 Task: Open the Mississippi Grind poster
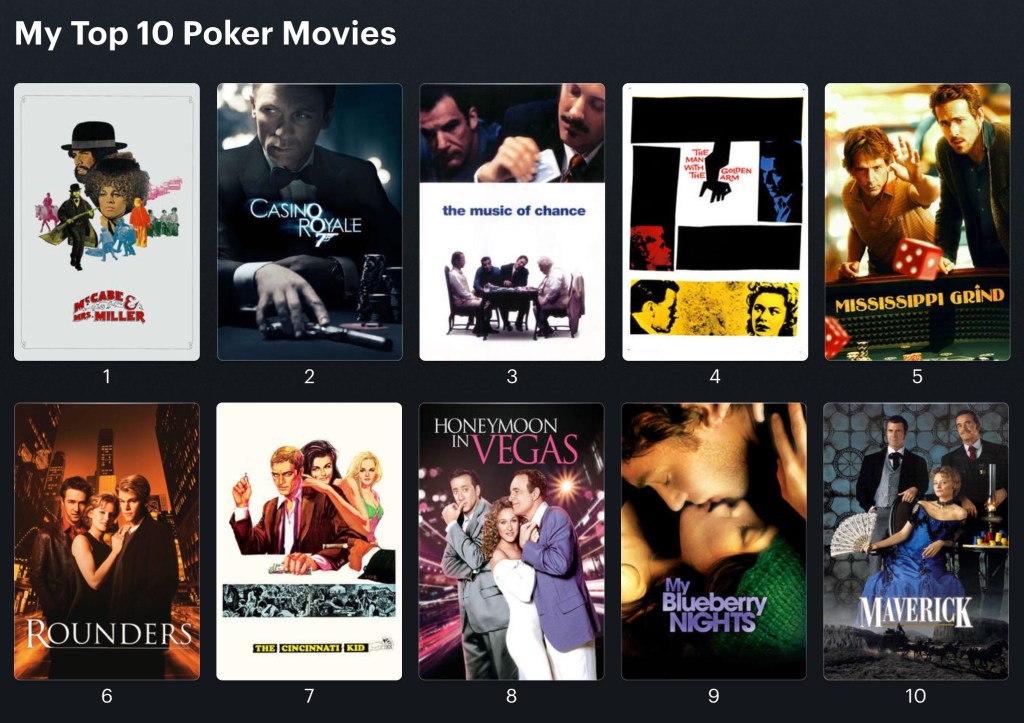click(918, 222)
